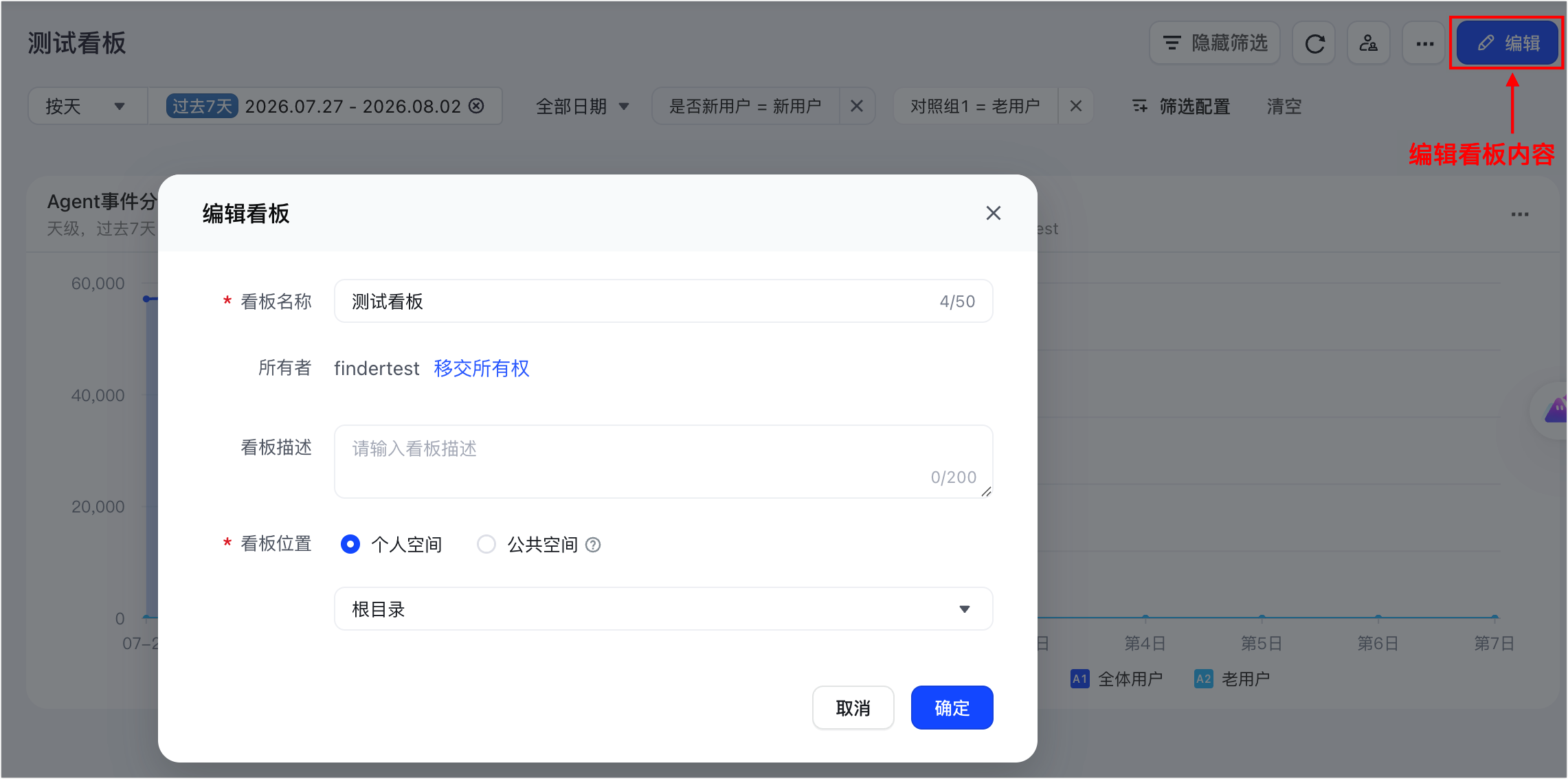
Task: Click the 确定 button
Action: click(952, 708)
